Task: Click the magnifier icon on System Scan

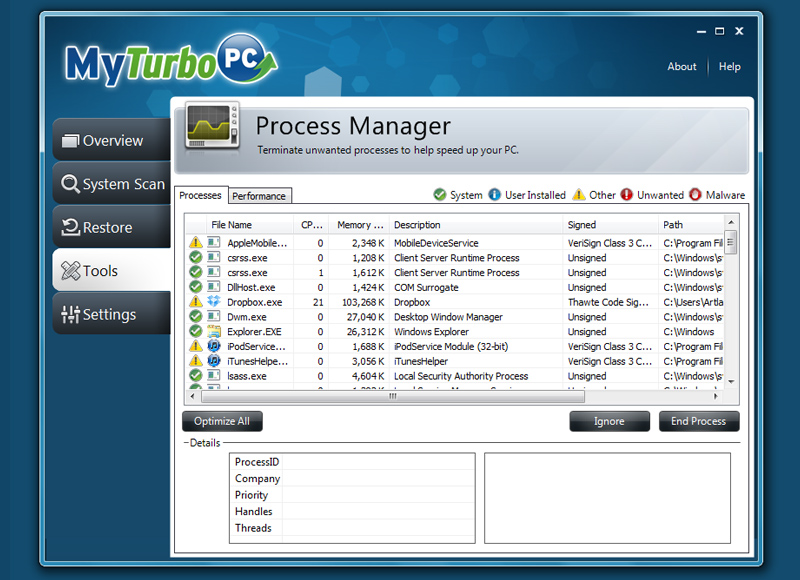Action: tap(70, 184)
